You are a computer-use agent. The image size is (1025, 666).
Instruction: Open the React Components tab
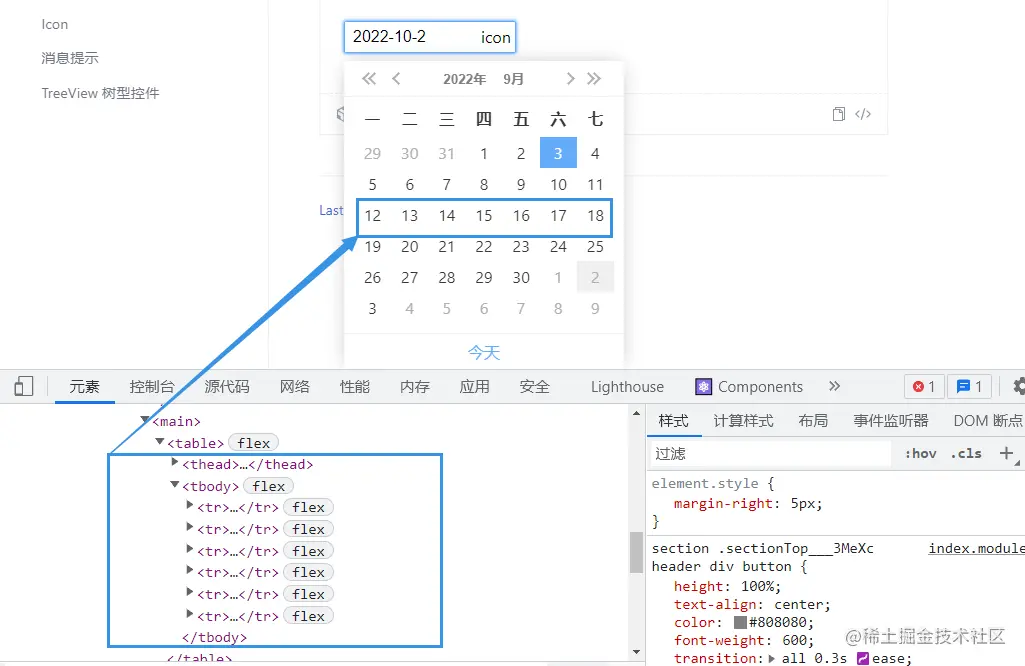[749, 386]
